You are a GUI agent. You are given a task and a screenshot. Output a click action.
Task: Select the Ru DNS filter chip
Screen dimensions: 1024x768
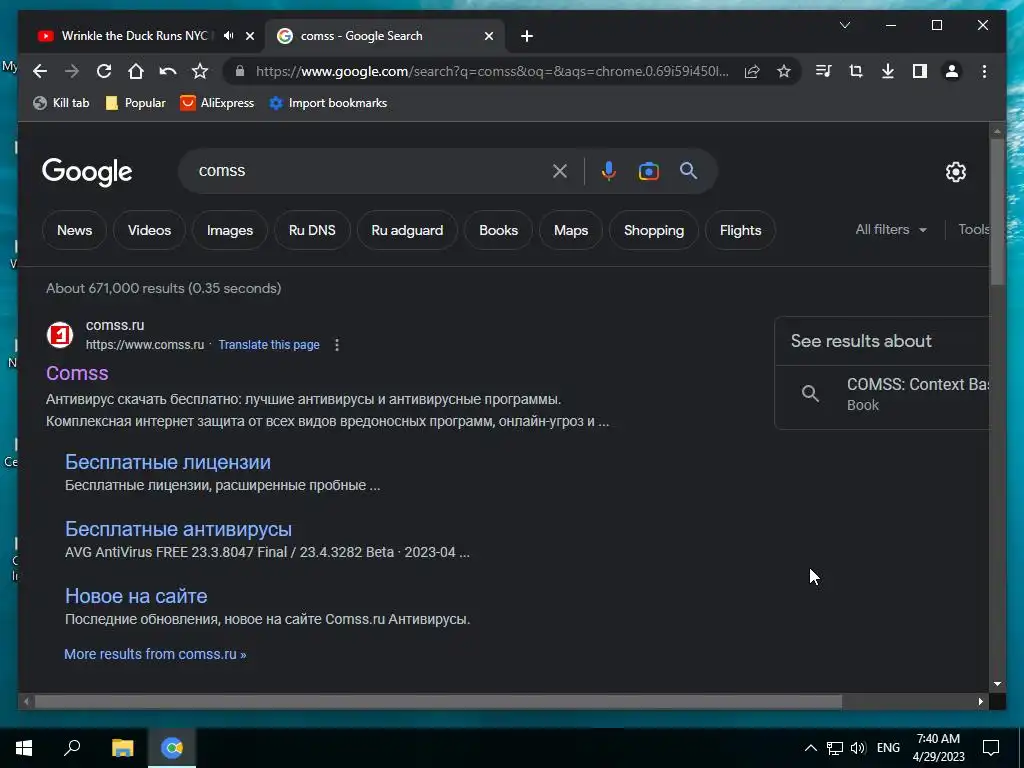[312, 230]
